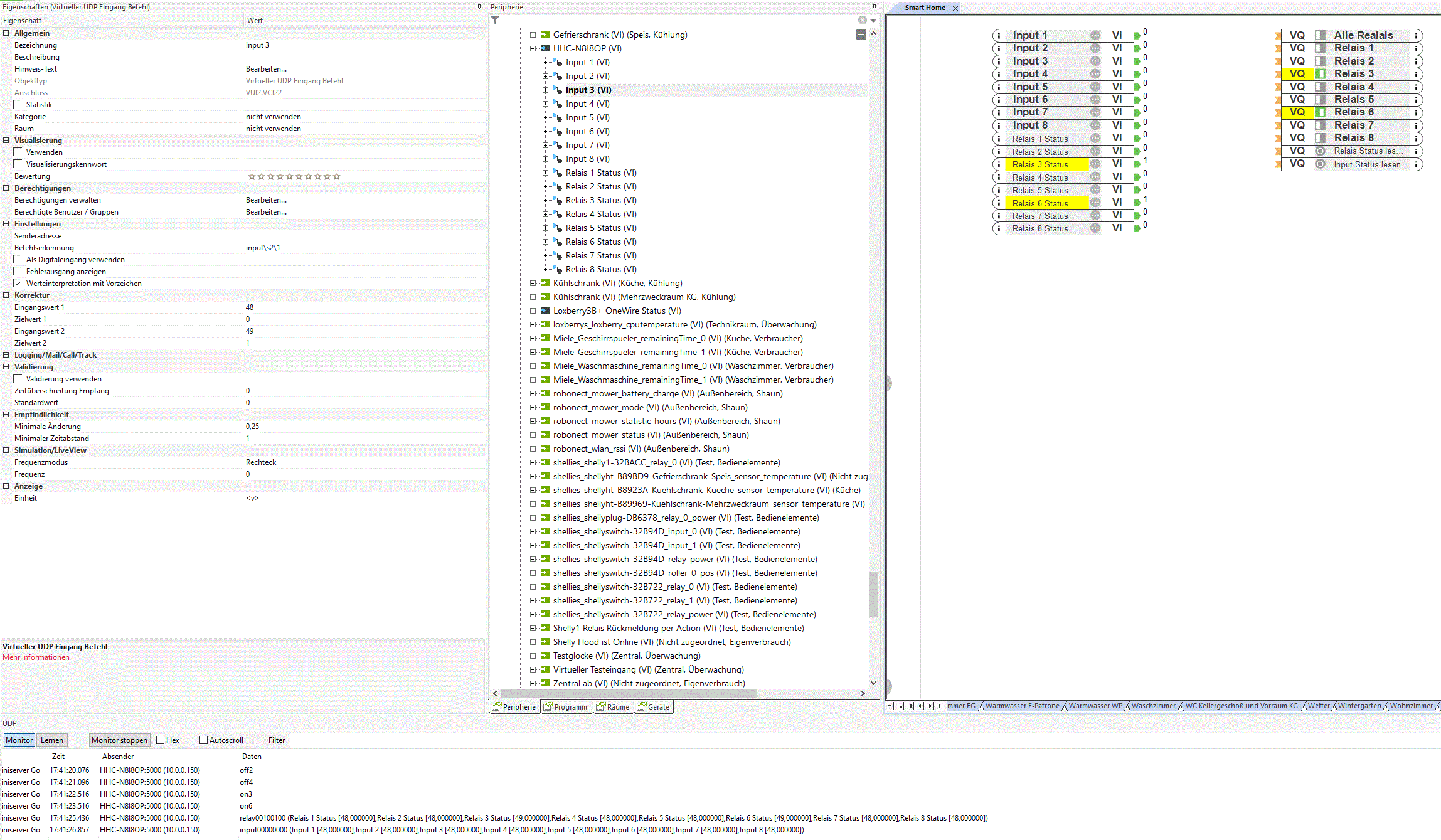This screenshot has height=840, width=1441.
Task: Open the Mehr Informationen link
Action: 36,657
